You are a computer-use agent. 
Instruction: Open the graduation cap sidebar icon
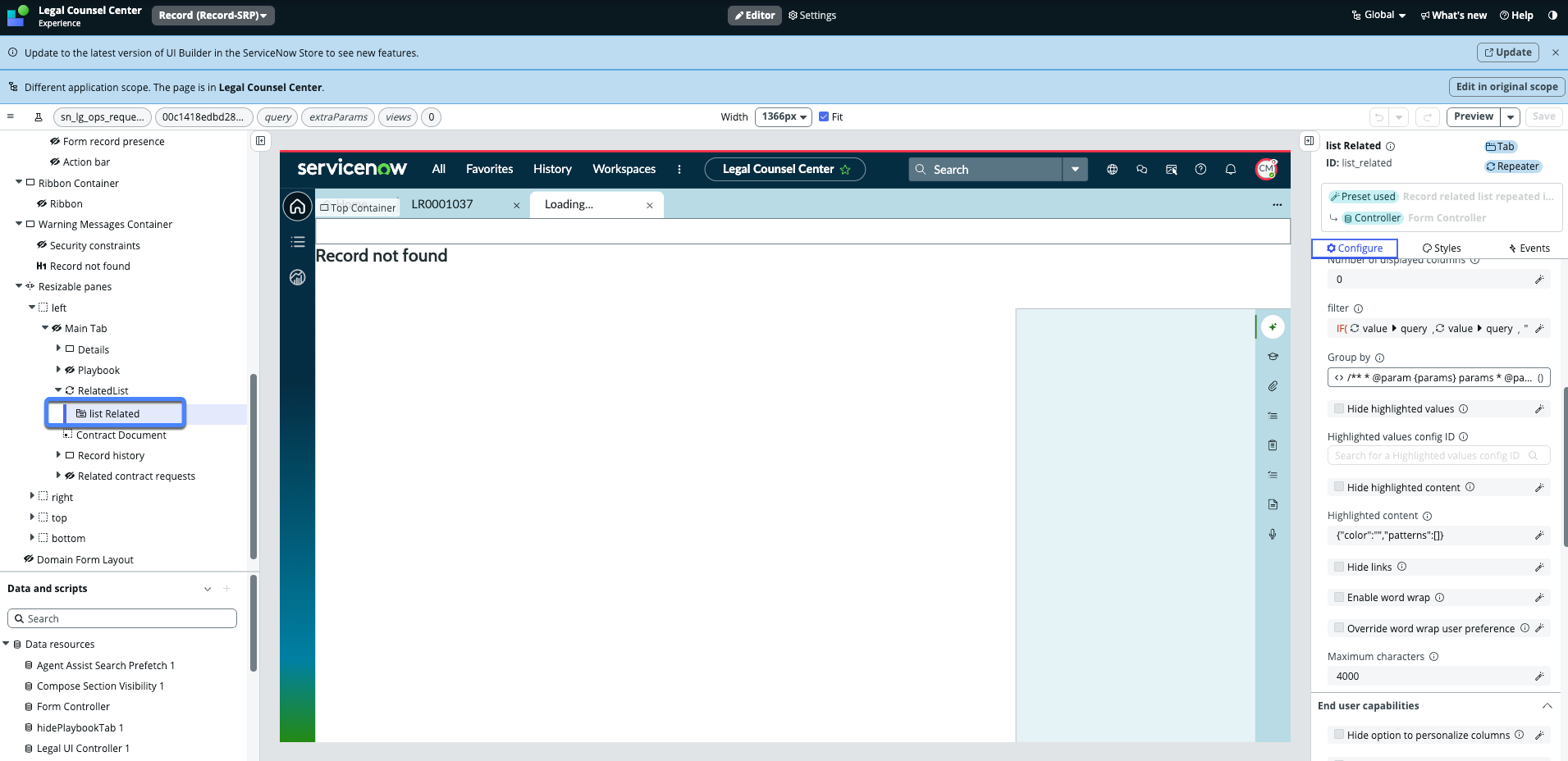coord(1273,357)
